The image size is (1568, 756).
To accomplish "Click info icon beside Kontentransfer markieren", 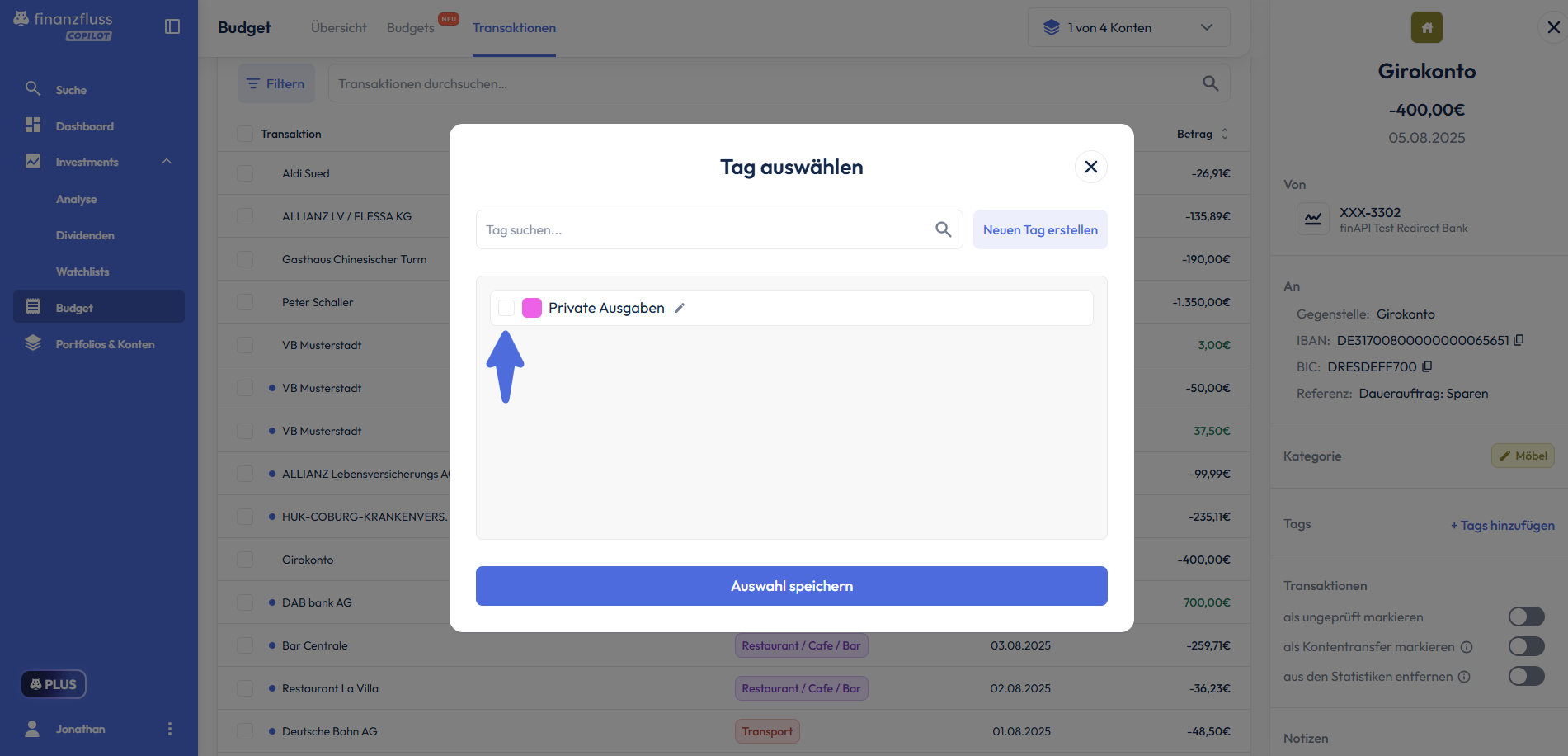I will 1467,647.
